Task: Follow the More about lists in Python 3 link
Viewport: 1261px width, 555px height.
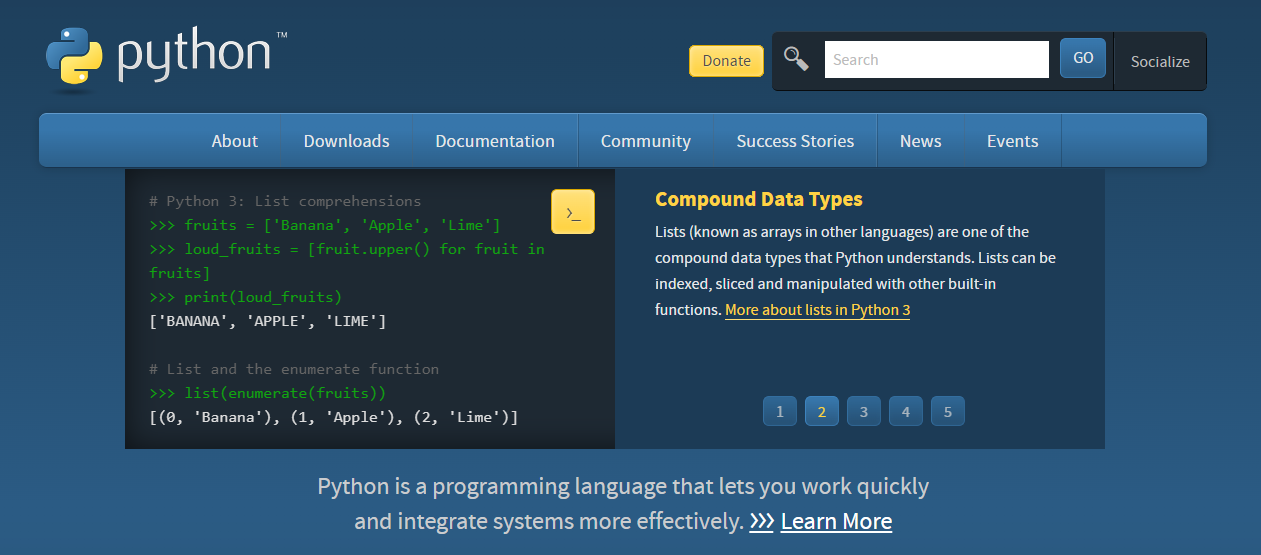Action: coord(817,310)
